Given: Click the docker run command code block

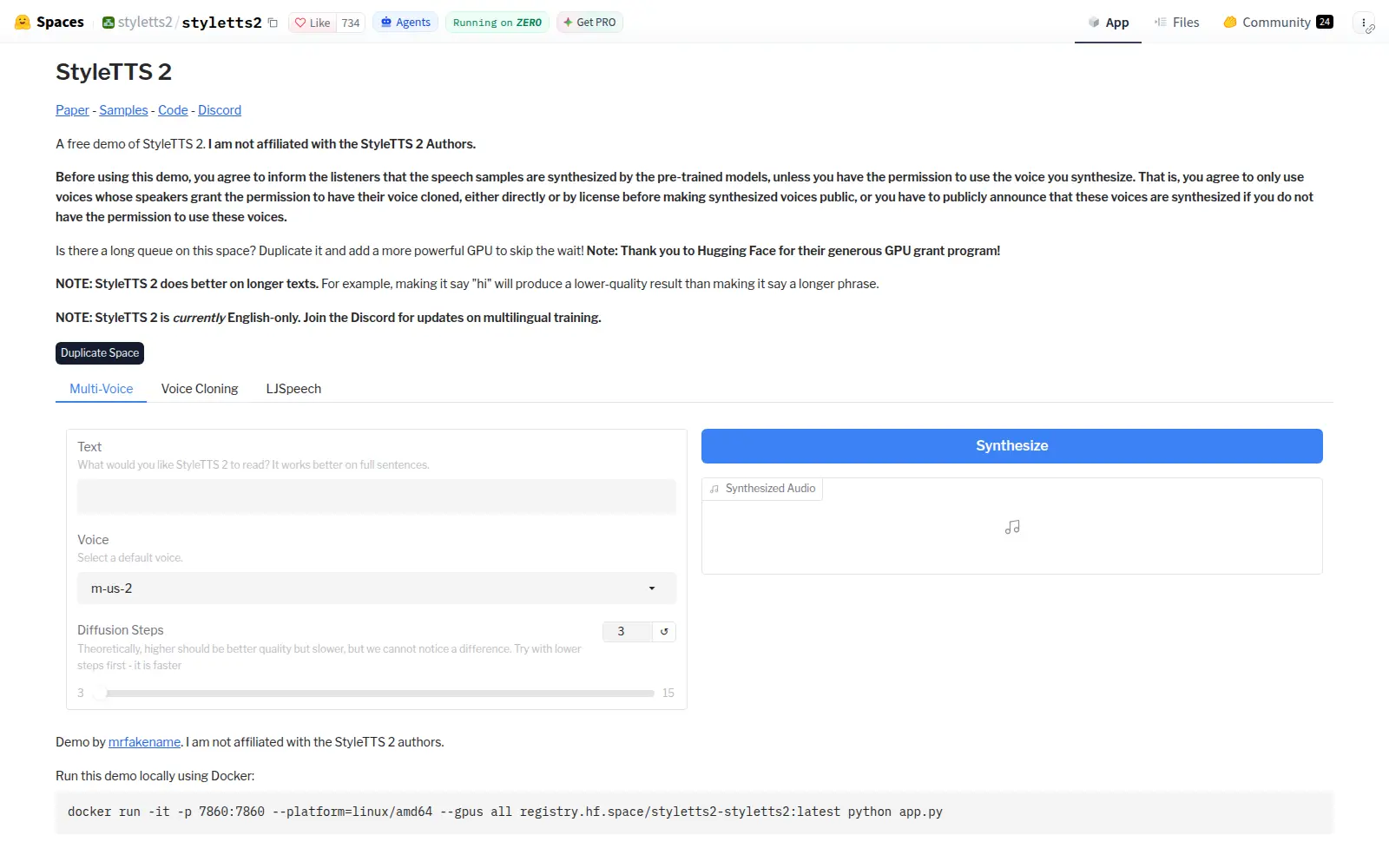Looking at the screenshot, I should point(694,812).
